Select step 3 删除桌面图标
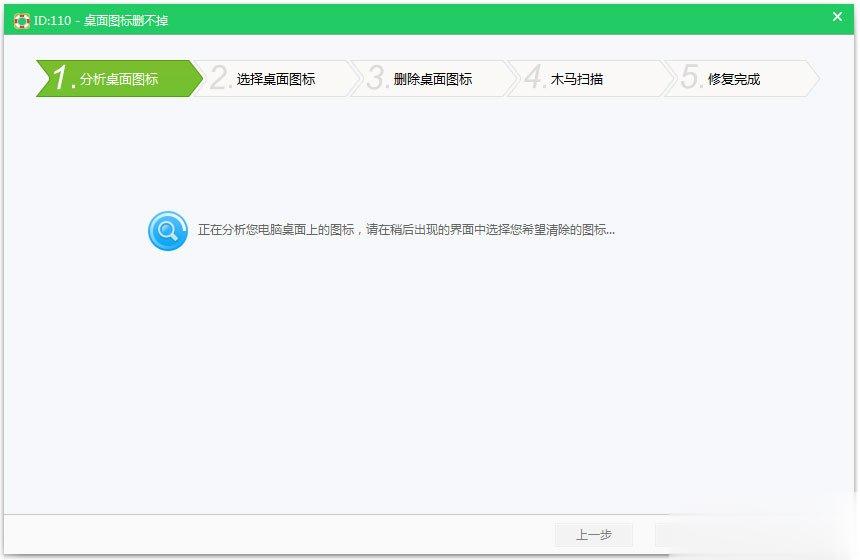Image resolution: width=860 pixels, height=560 pixels. (x=433, y=78)
